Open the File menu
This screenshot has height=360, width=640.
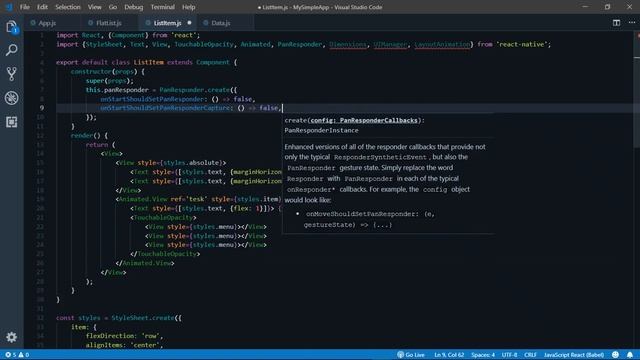(25, 7)
